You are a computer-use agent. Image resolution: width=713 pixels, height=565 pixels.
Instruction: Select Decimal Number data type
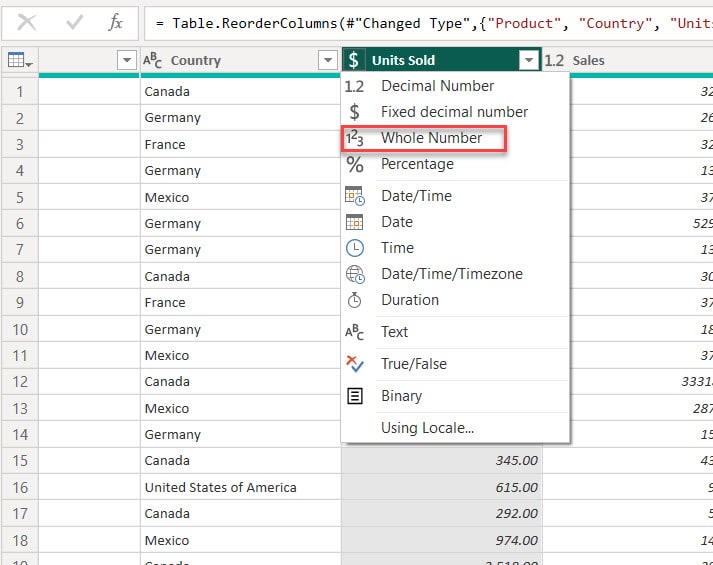(x=455, y=86)
